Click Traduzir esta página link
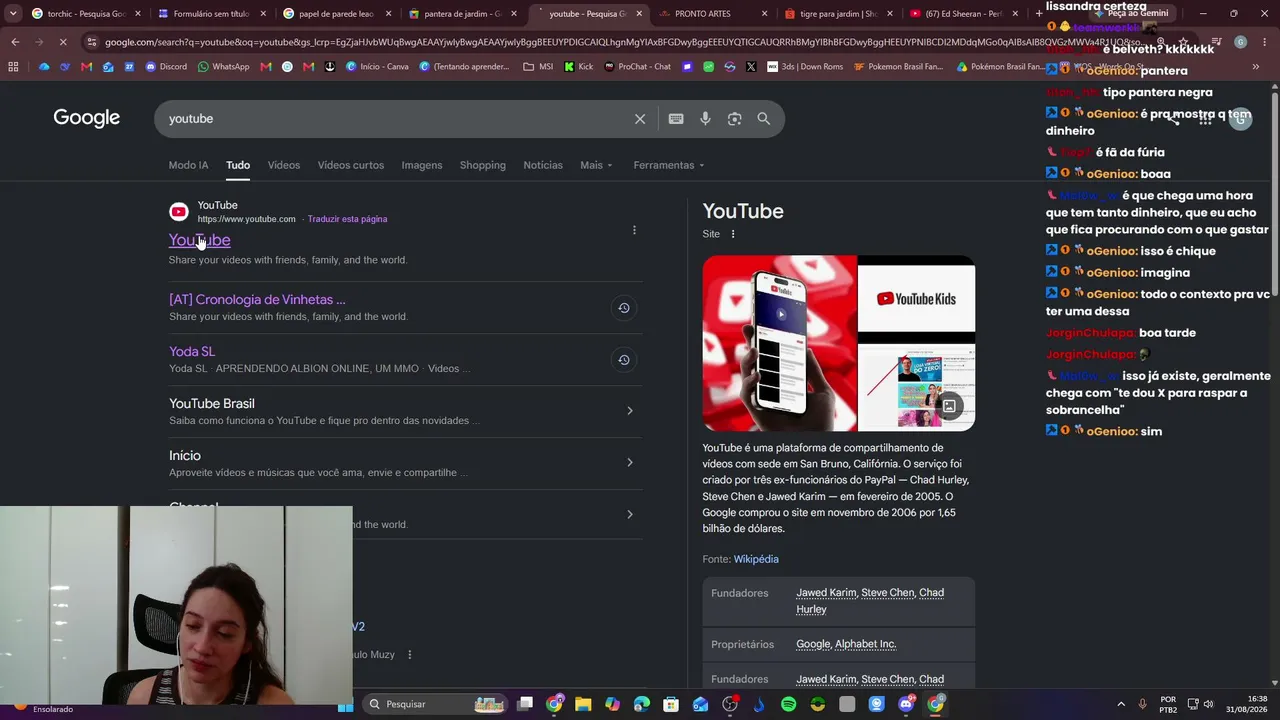 tap(347, 219)
